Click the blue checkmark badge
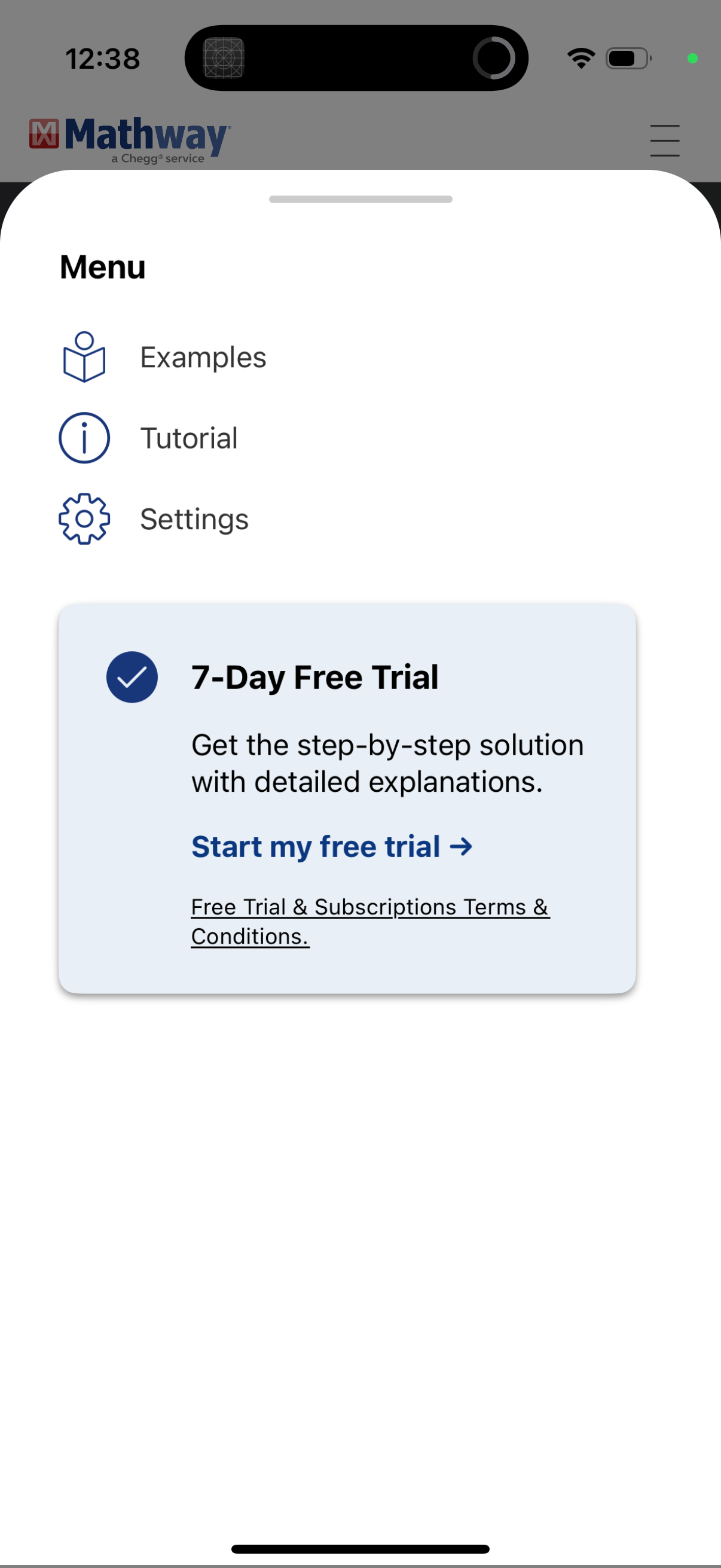The width and height of the screenshot is (721, 1568). coord(132,676)
